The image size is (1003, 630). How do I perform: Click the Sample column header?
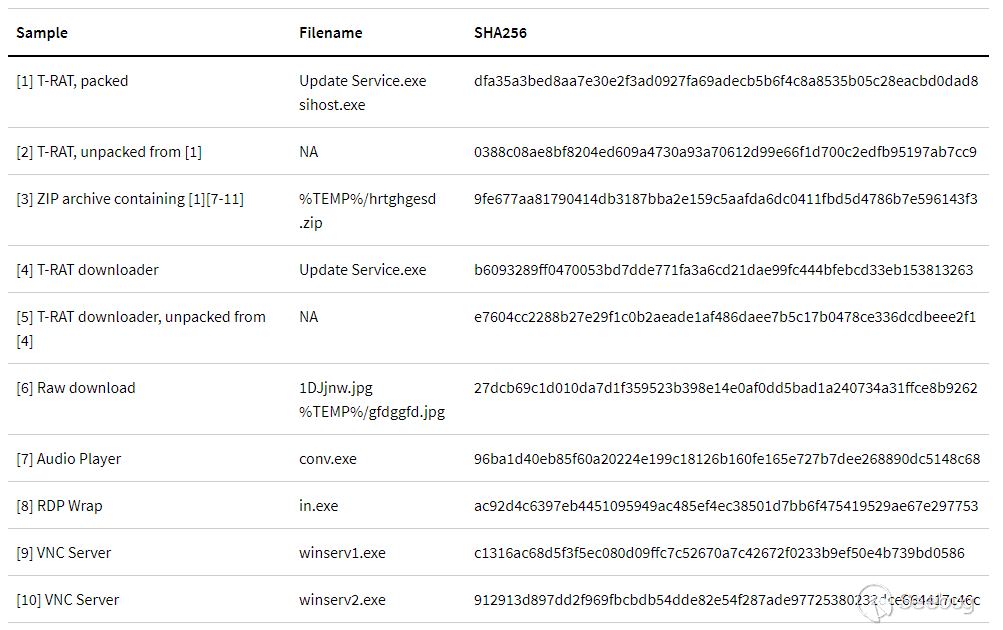(42, 33)
